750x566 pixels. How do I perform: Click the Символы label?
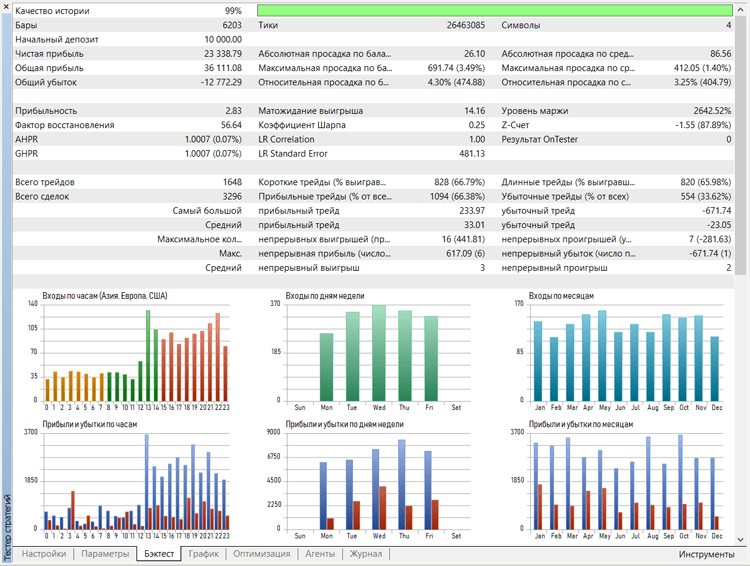[x=521, y=25]
